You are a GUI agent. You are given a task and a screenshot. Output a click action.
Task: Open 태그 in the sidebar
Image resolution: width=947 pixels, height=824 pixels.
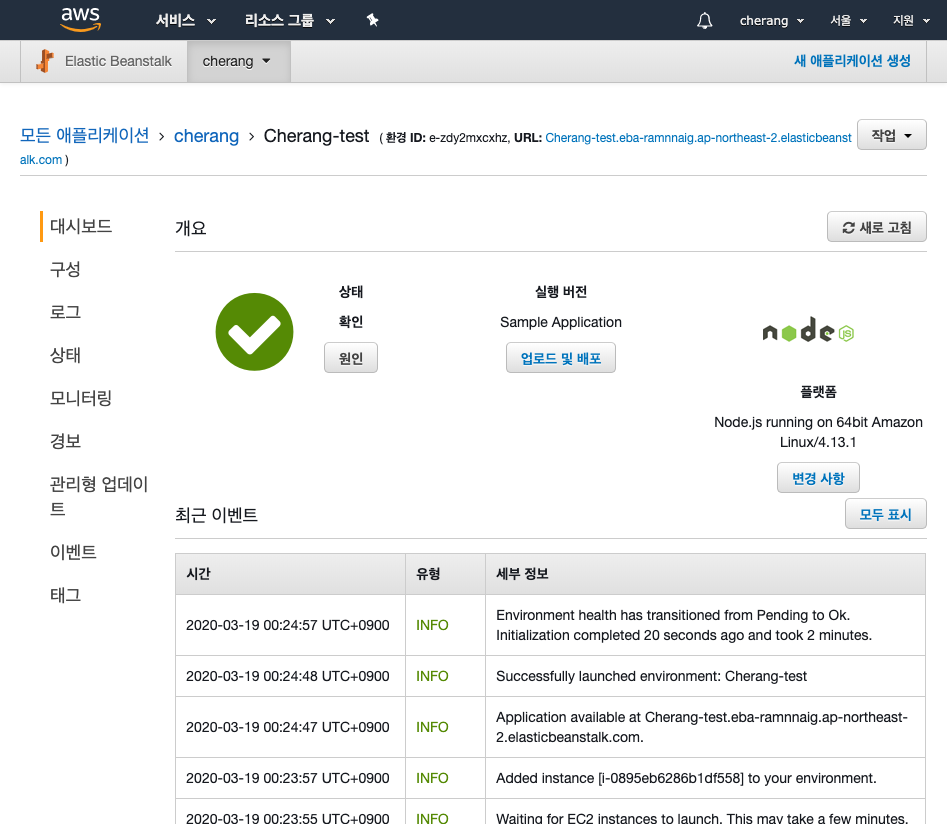click(x=65, y=595)
